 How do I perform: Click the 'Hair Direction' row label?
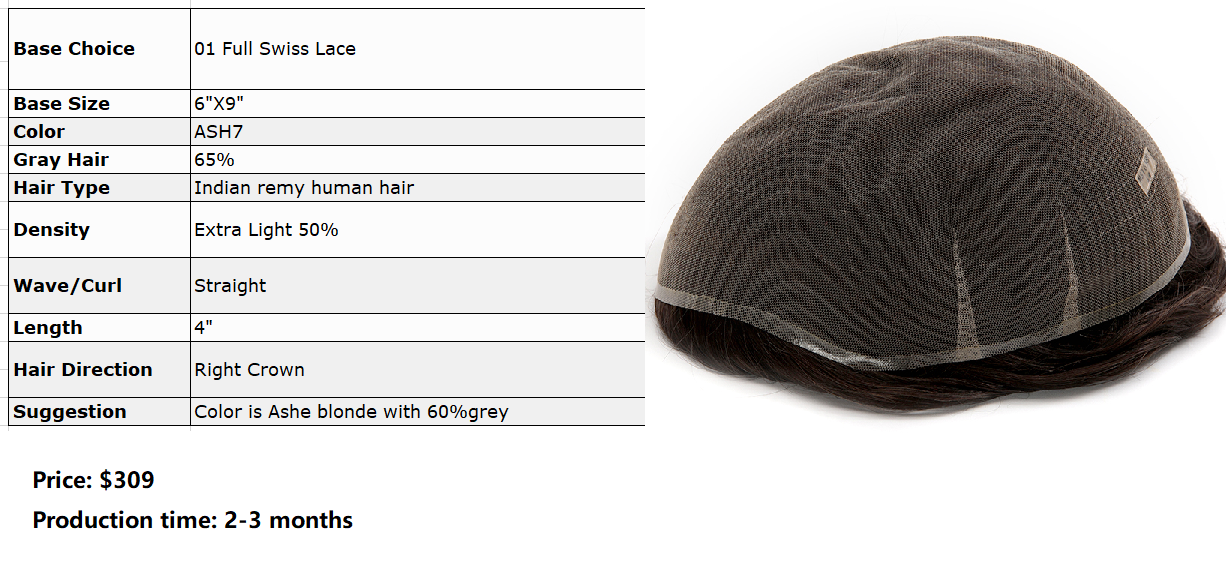pyautogui.click(x=83, y=370)
